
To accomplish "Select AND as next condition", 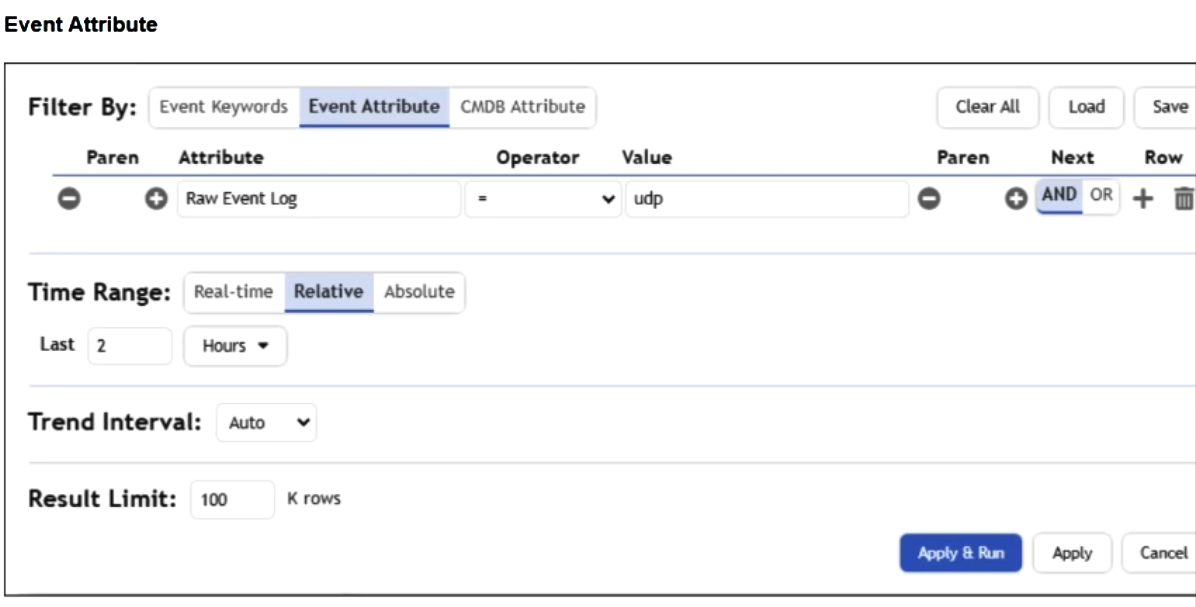I will point(1059,196).
